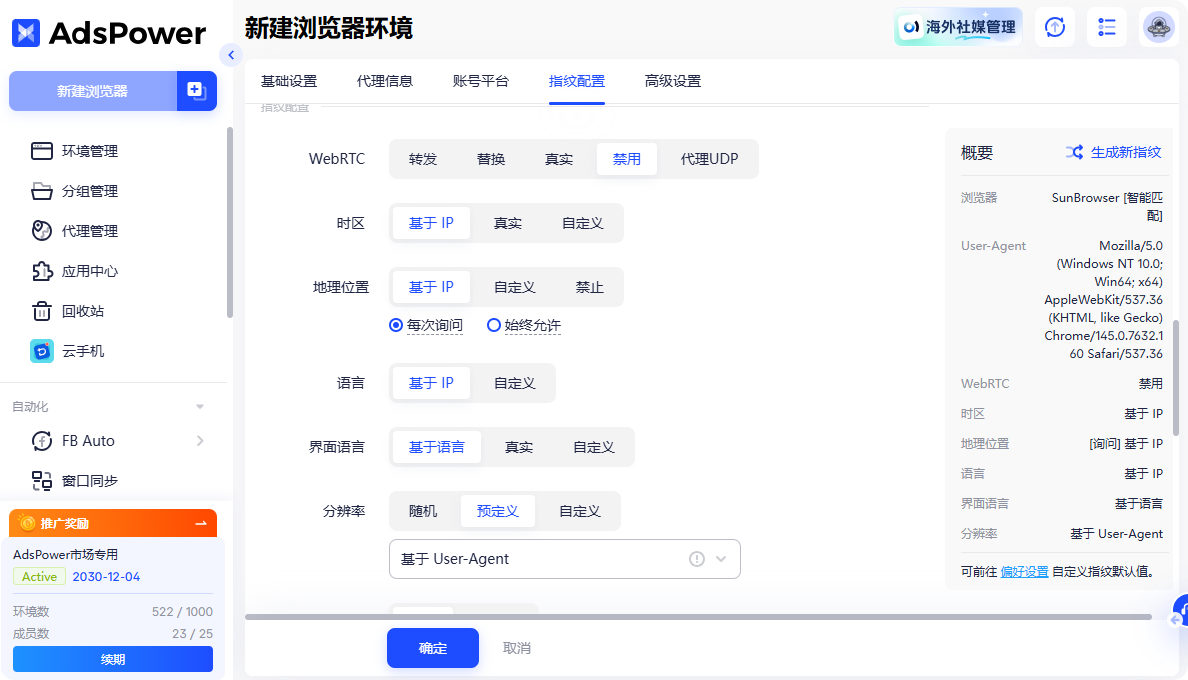The height and width of the screenshot is (680, 1188).
Task: Click the floating support icon on the right edge
Action: tap(1180, 611)
